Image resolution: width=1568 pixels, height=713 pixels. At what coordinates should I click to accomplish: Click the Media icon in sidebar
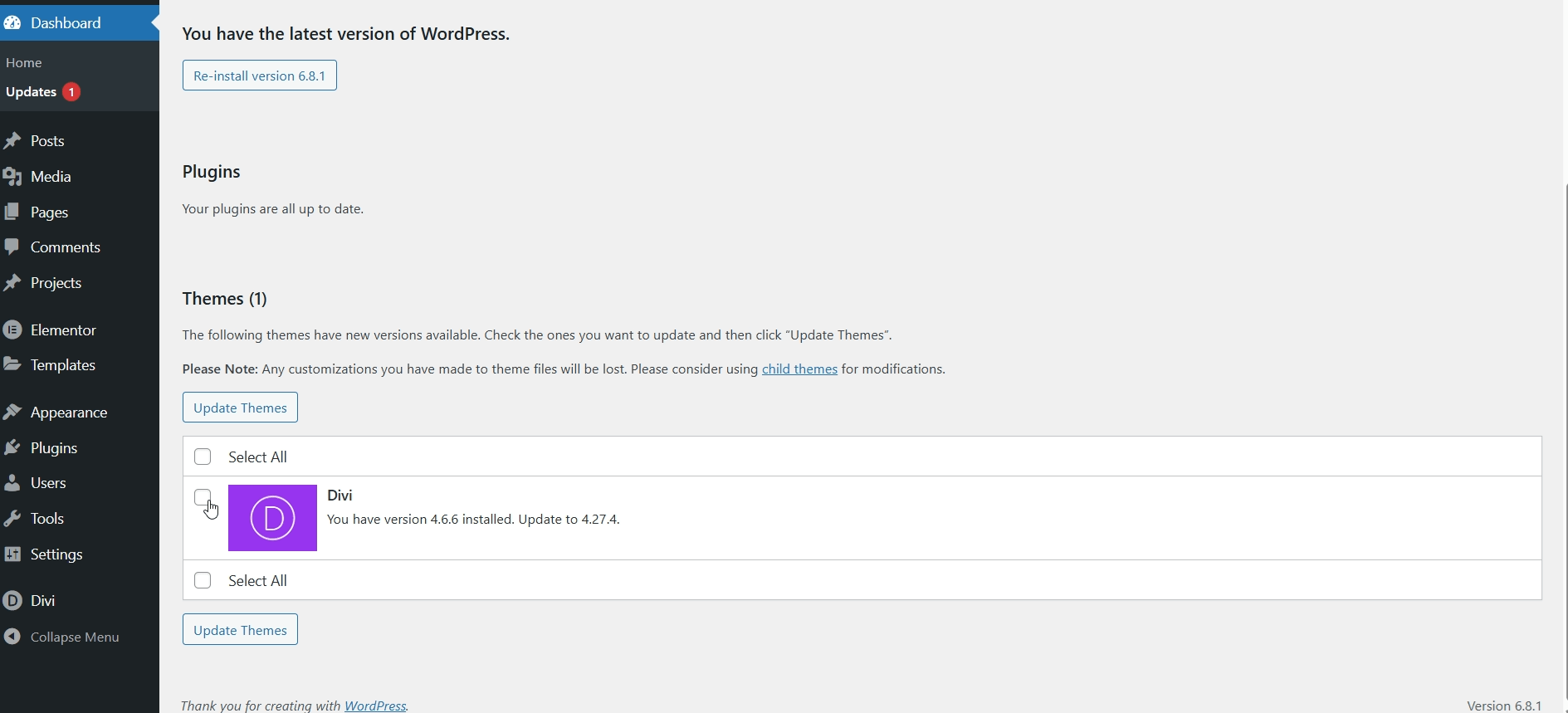pos(12,177)
